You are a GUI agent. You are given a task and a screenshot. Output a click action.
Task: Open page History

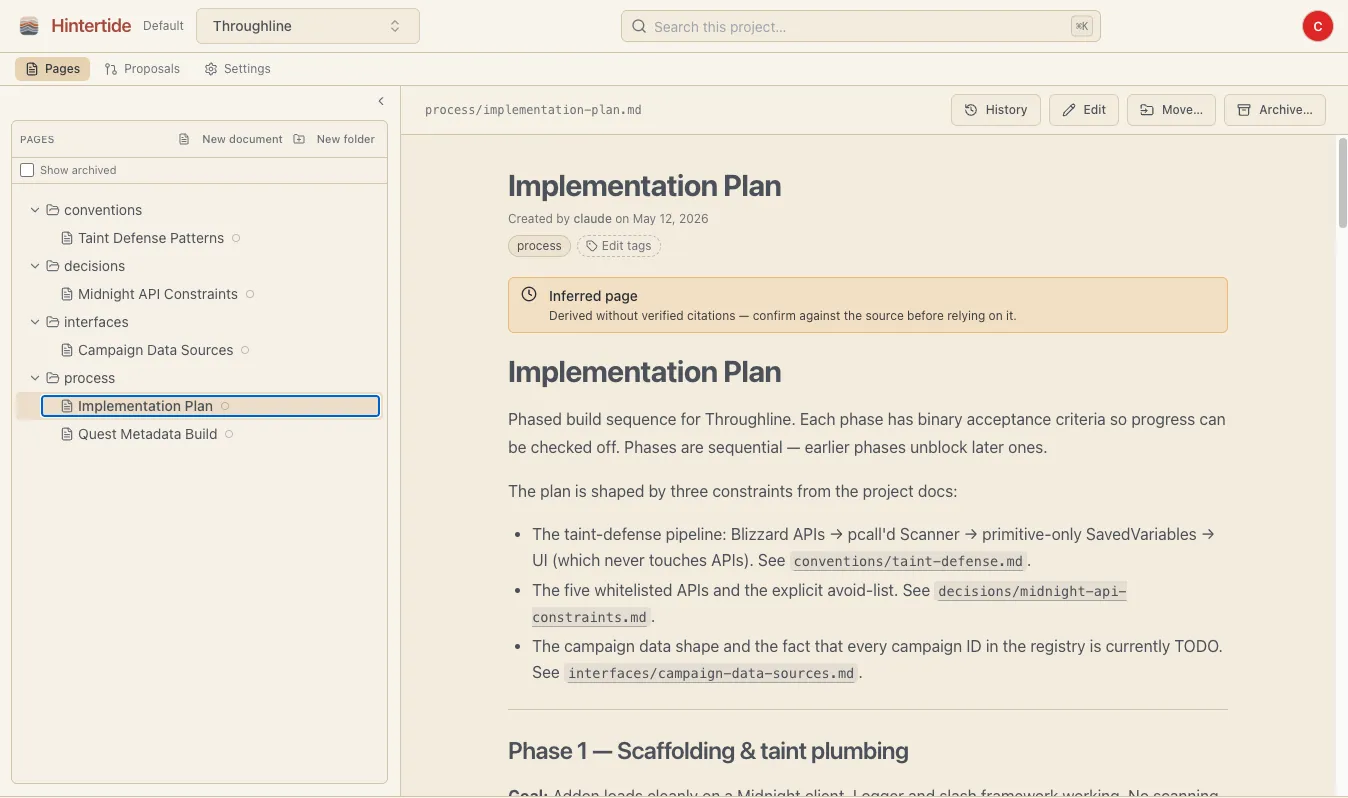coord(996,110)
